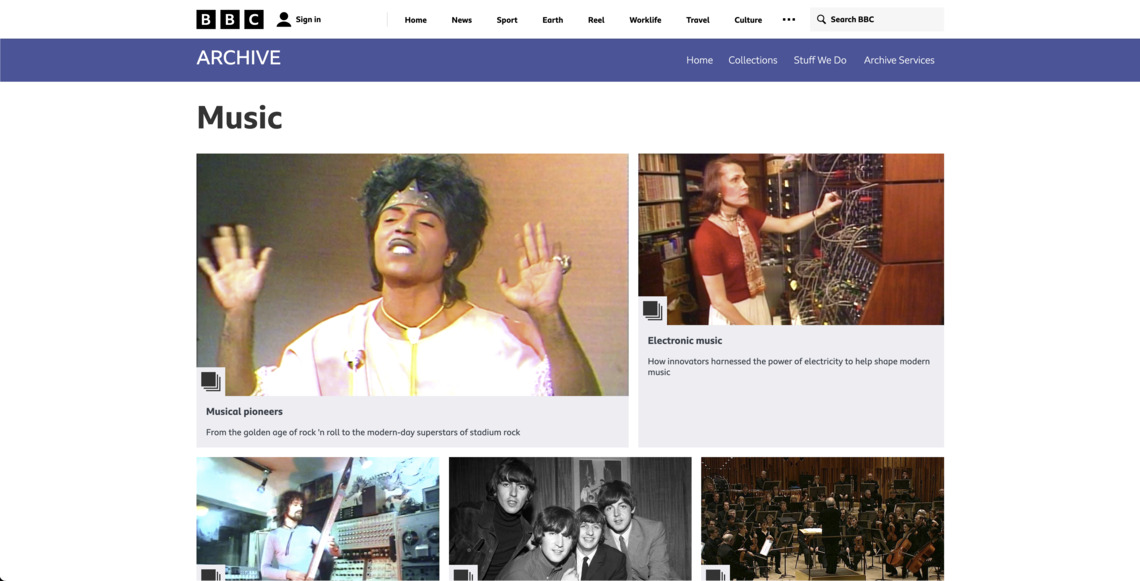Screen dimensions: 1140x581
Task: Click the Sign in user icon
Action: click(x=284, y=19)
